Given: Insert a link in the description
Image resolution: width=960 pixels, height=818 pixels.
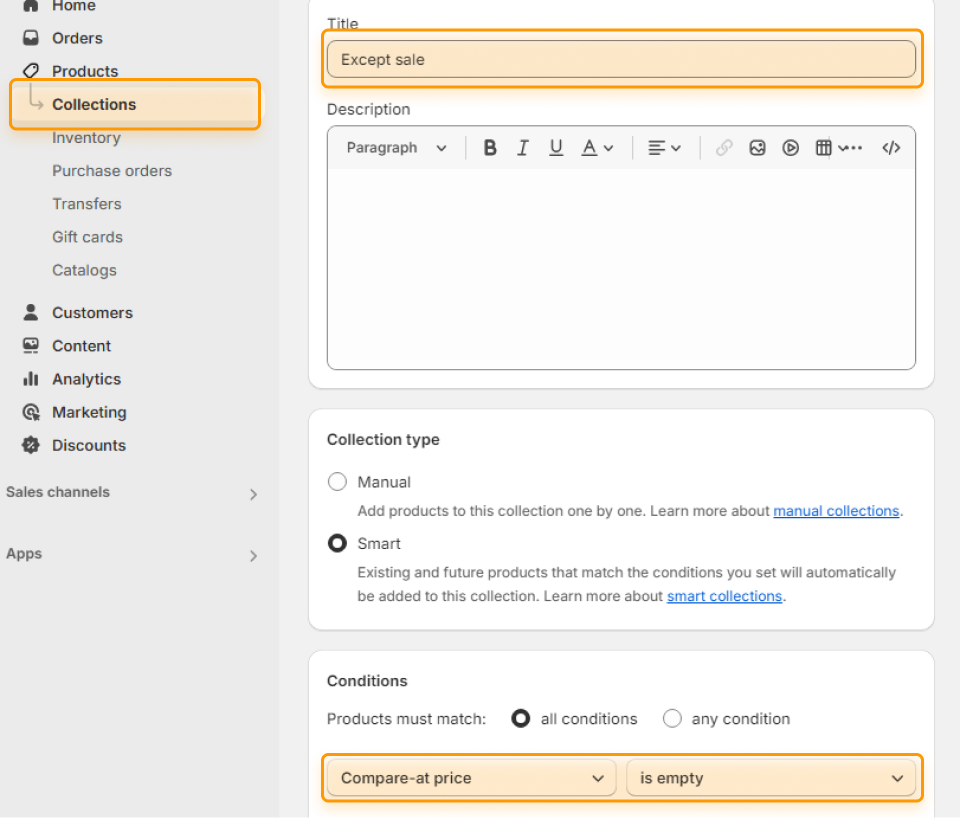Looking at the screenshot, I should (x=724, y=148).
